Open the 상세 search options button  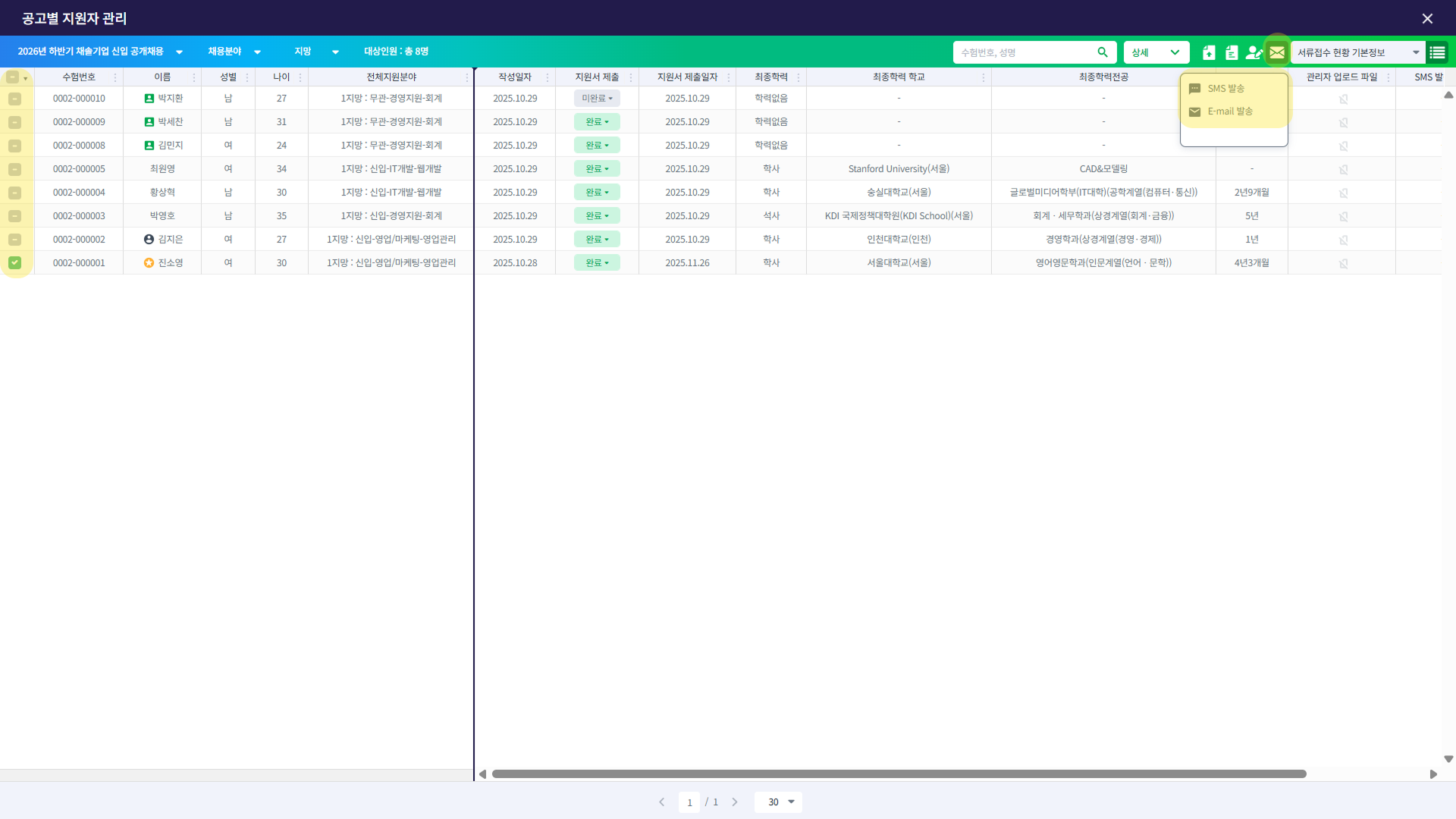pos(1156,52)
